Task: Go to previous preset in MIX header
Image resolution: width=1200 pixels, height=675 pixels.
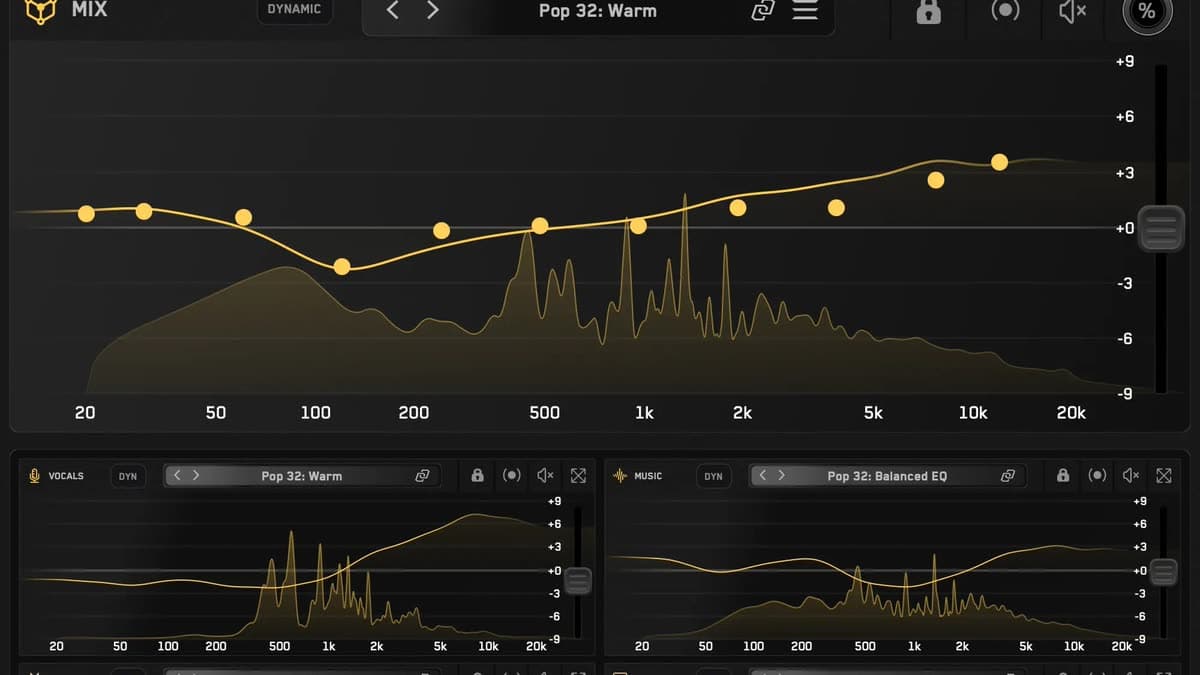Action: pyautogui.click(x=393, y=11)
